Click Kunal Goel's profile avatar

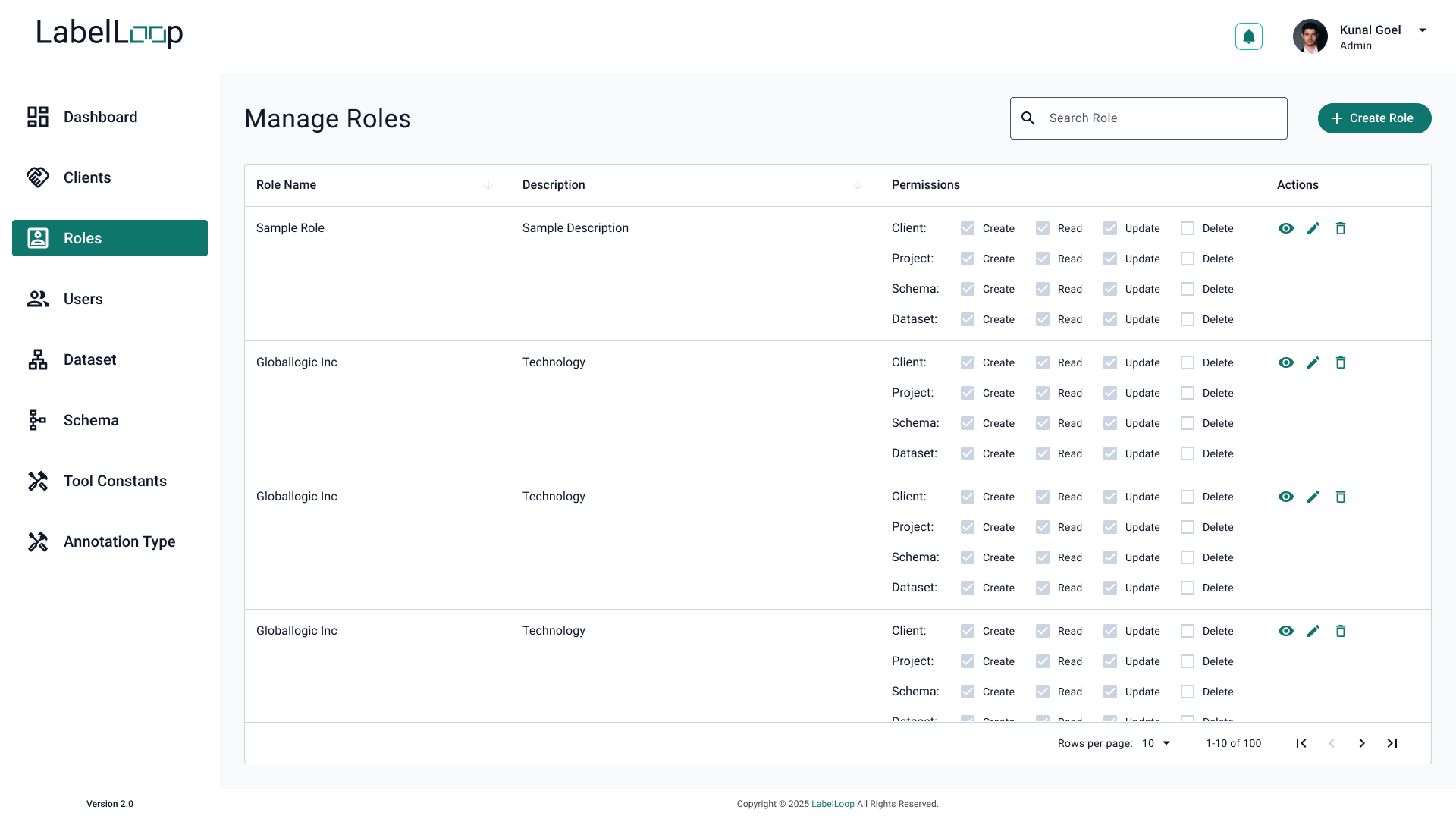tap(1310, 36)
